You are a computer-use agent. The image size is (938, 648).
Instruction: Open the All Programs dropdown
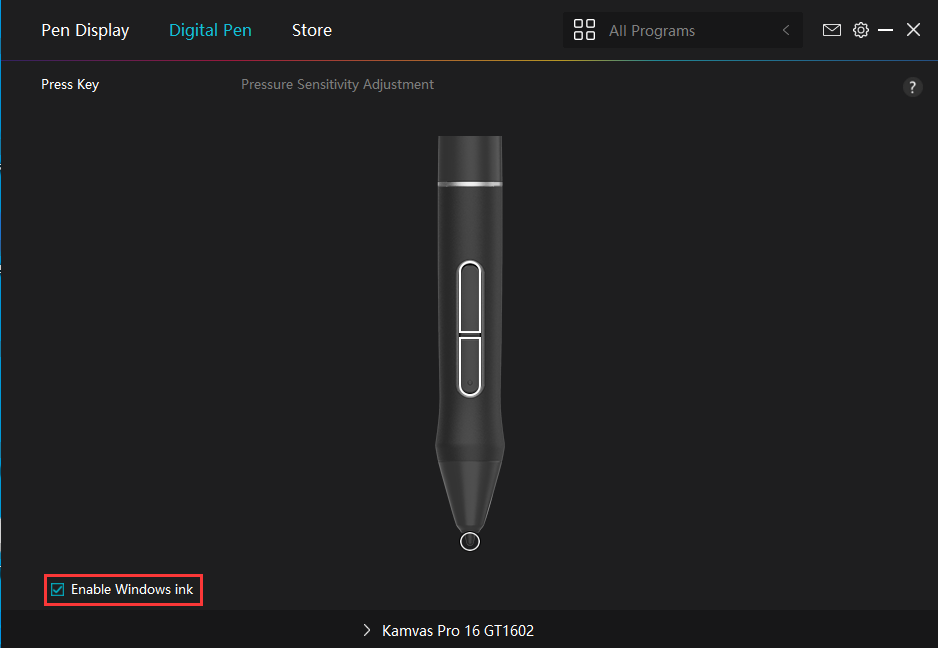coord(680,31)
